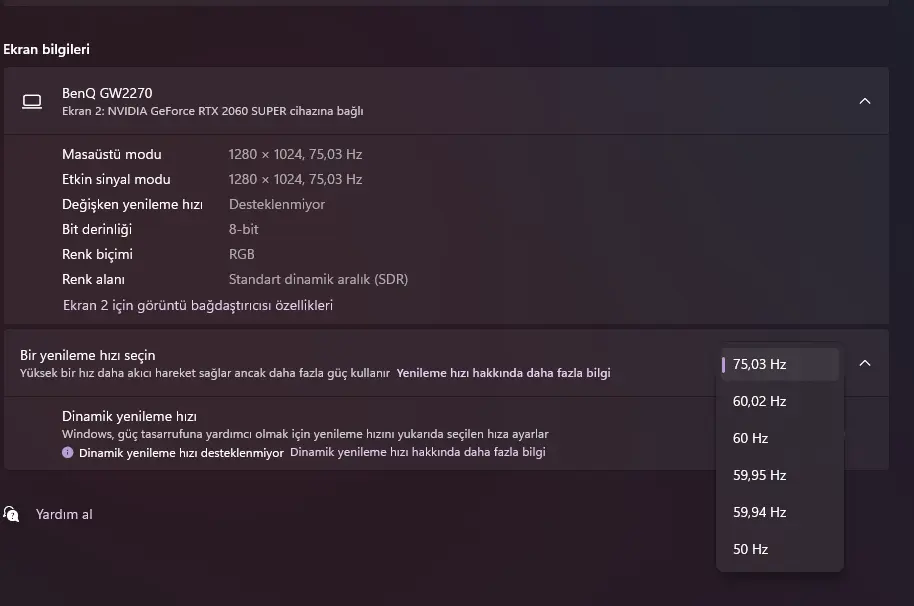The height and width of the screenshot is (606, 914).
Task: Set refresh rate to 50 Hz
Action: point(779,549)
